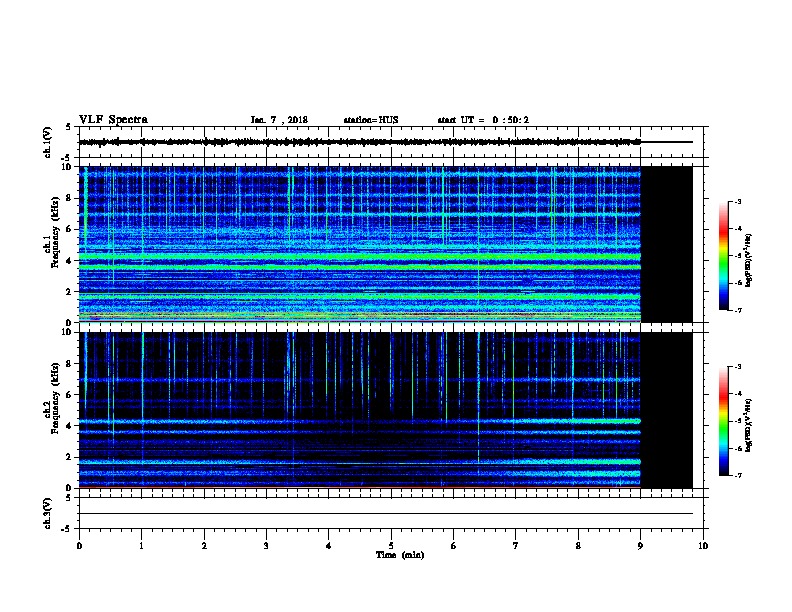The image size is (792, 612).
Task: Click the 'station=HUS' label
Action: 371,120
